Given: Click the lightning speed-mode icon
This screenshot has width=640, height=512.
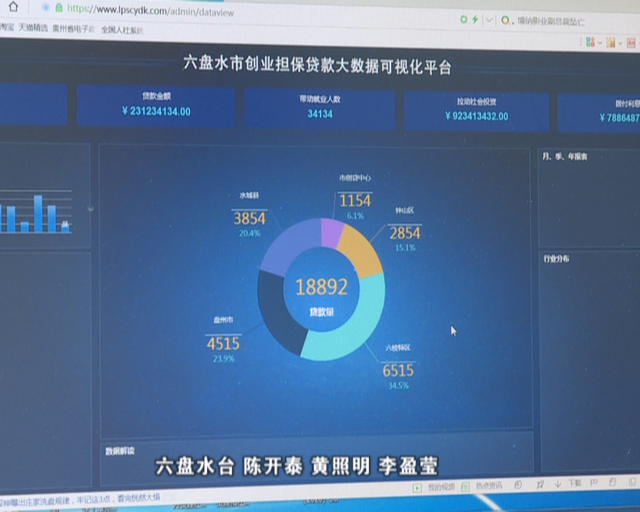Looking at the screenshot, I should pyautogui.click(x=473, y=18).
